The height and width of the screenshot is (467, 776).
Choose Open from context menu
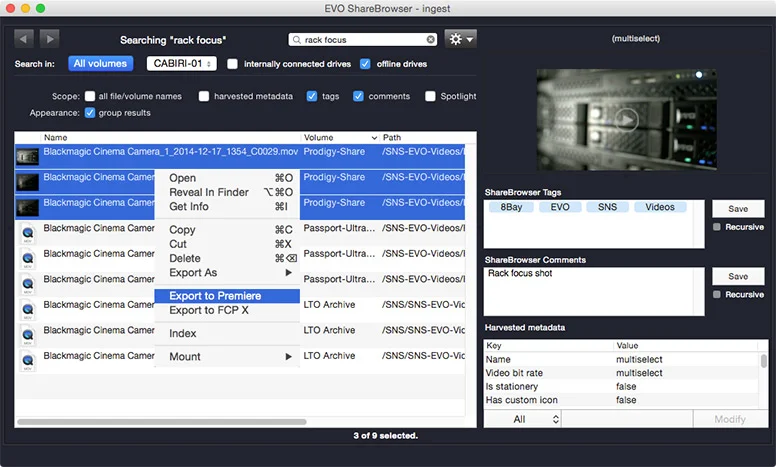coord(227,178)
